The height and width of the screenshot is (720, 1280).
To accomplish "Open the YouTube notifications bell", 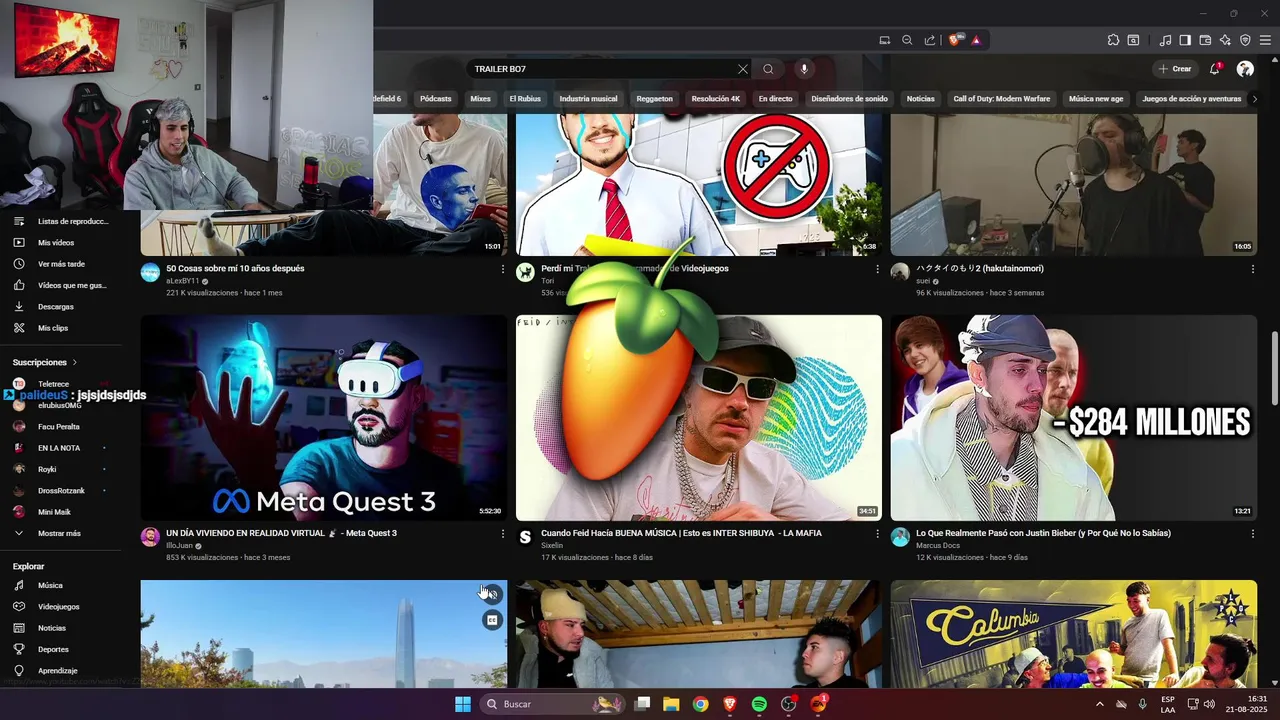I will pos(1215,69).
